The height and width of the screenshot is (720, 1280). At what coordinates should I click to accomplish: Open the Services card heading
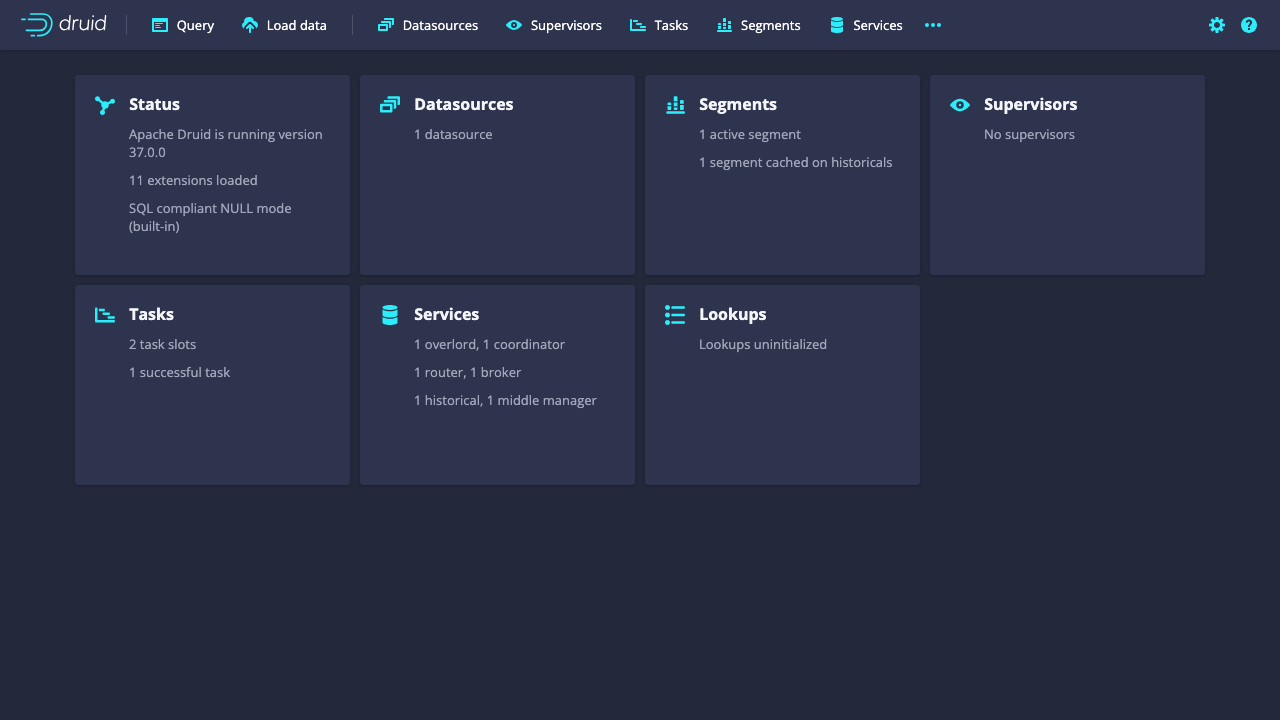tap(446, 314)
